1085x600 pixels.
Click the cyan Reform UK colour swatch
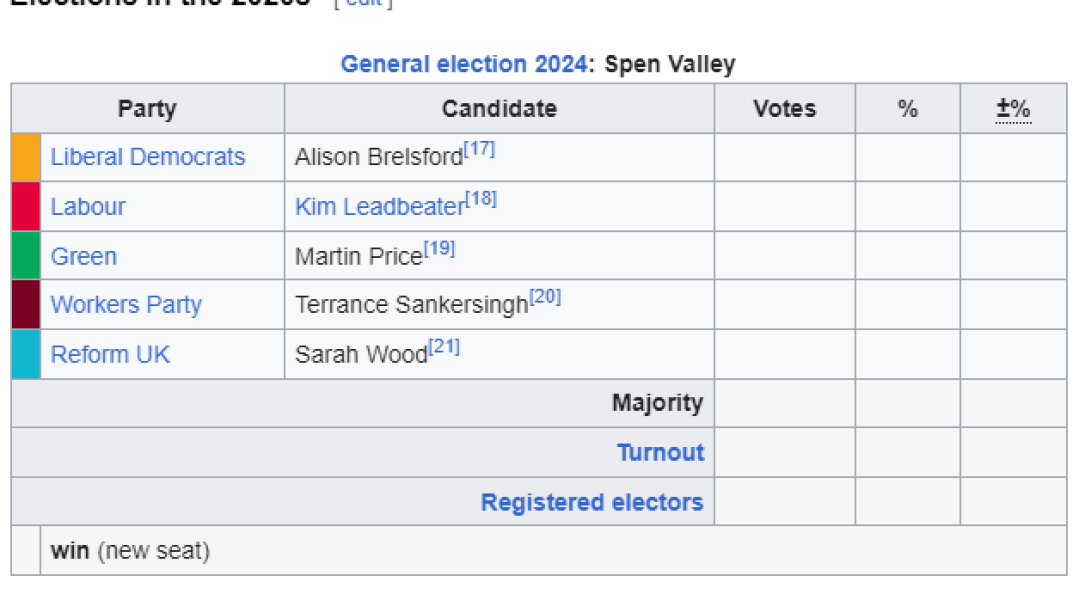(26, 354)
